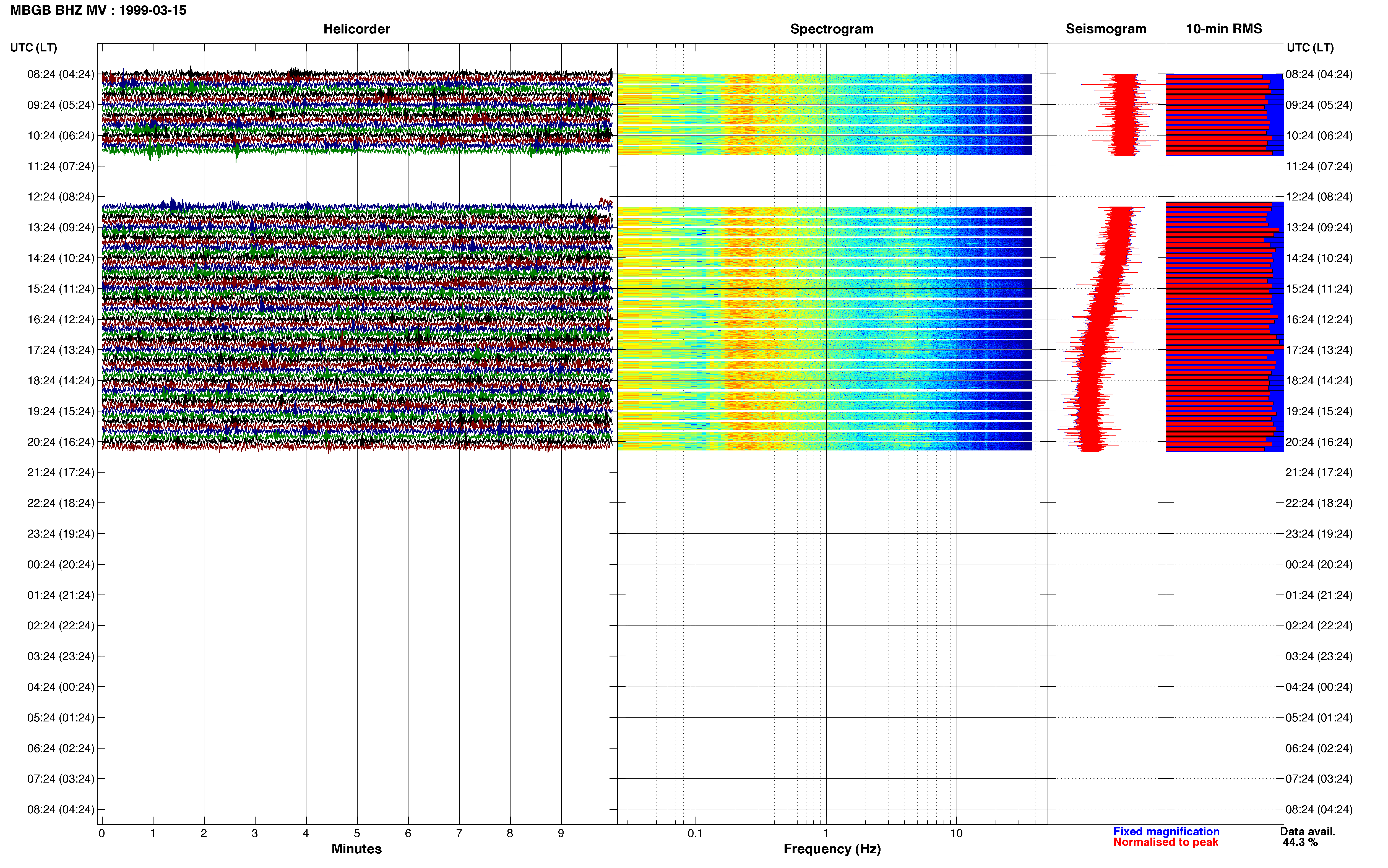1388x868 pixels.
Task: Click minute tick '5' on Helicorder axis
Action: click(357, 833)
